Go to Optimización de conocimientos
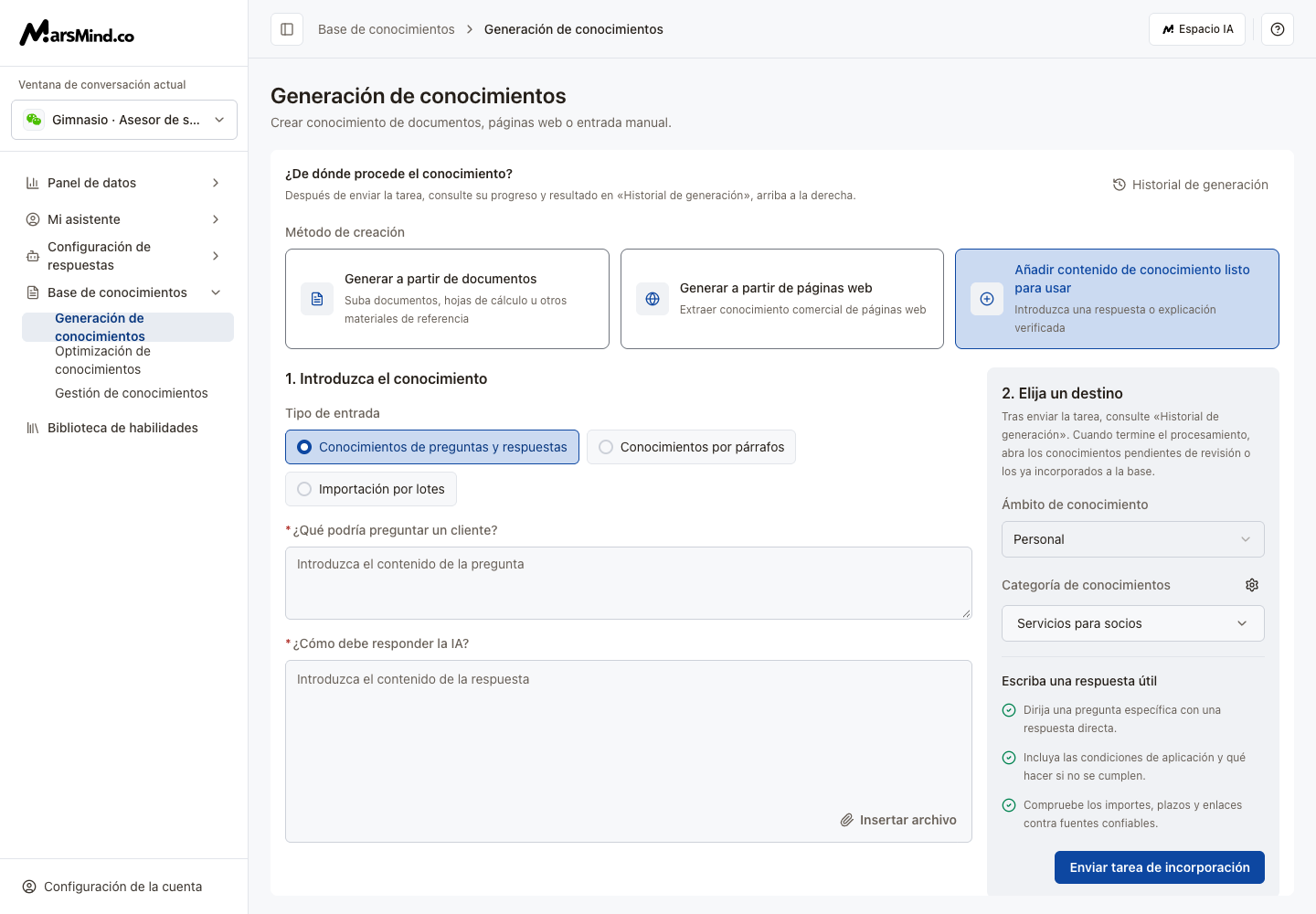The image size is (1316, 914). point(128,360)
